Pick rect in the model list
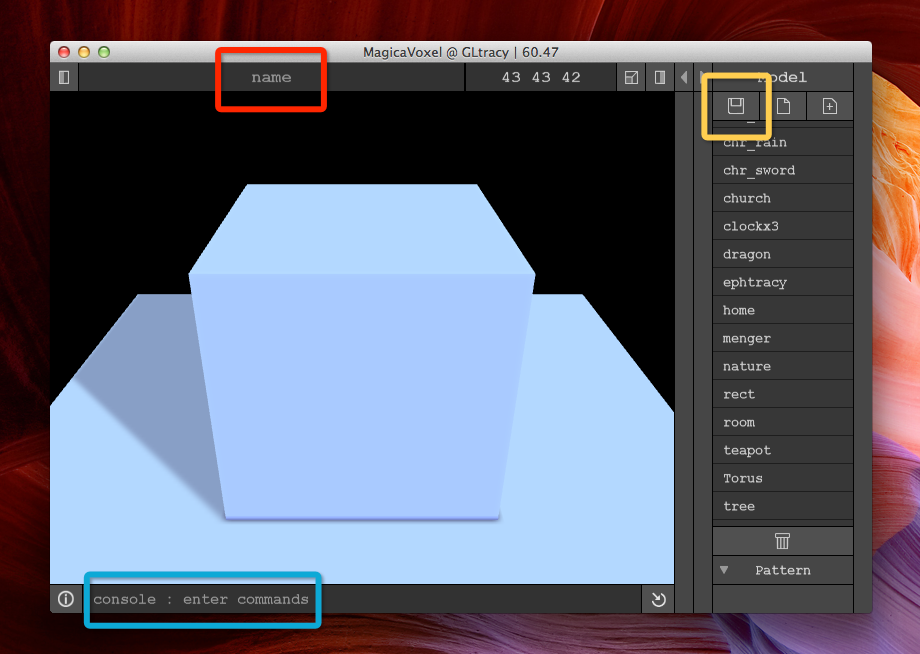 click(783, 394)
